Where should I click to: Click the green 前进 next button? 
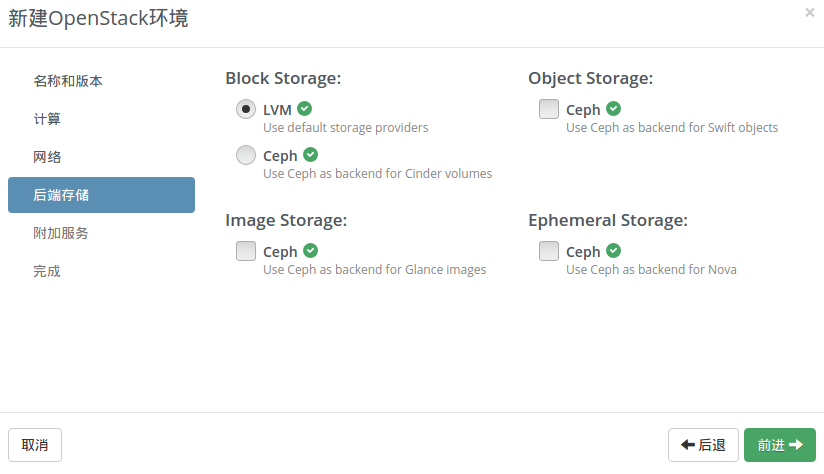(780, 445)
